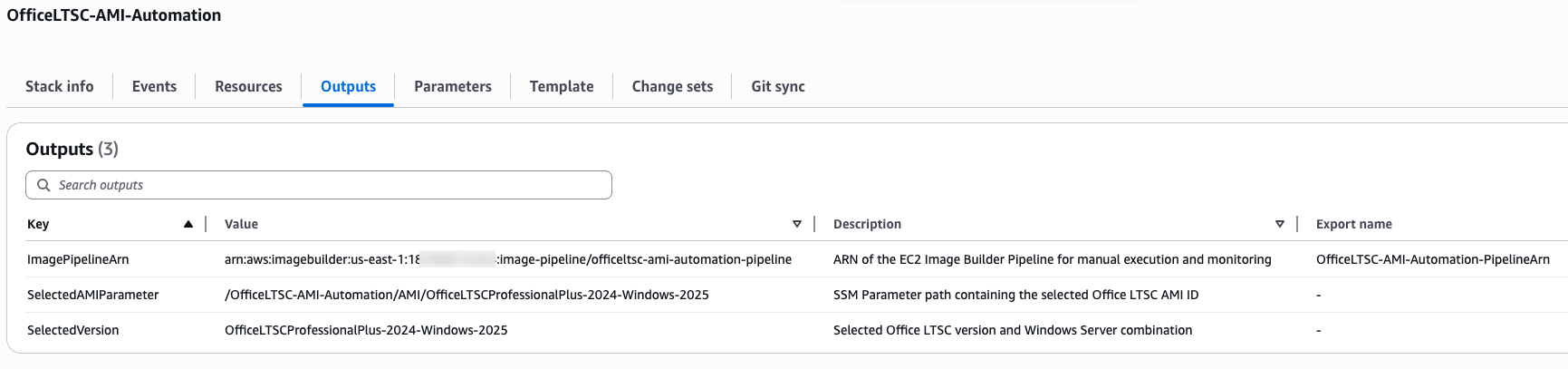Click the ARN of EC2 Image Builder description

pos(1053,259)
